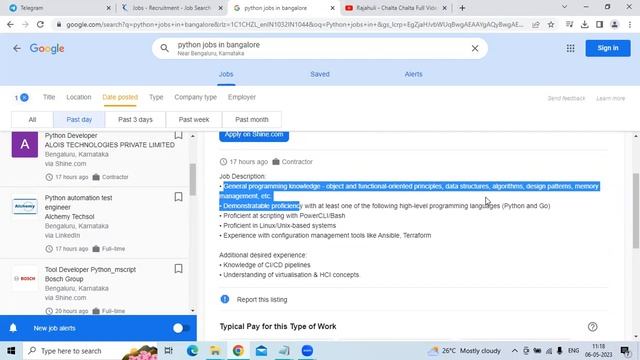The height and width of the screenshot is (360, 640).
Task: Select the All date filter
Action: 32,120
